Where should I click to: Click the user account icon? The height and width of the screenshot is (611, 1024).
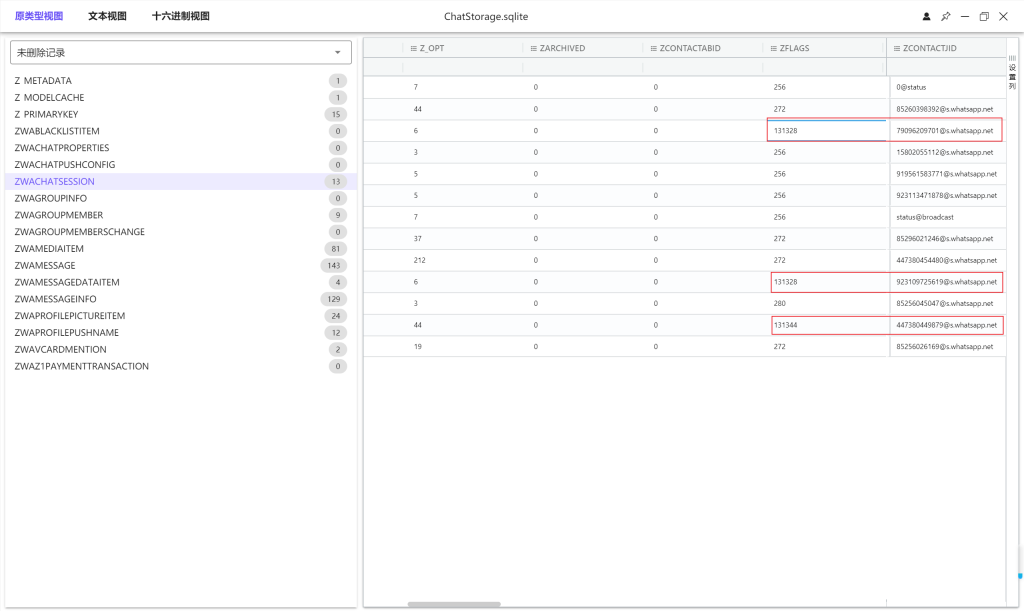926,17
